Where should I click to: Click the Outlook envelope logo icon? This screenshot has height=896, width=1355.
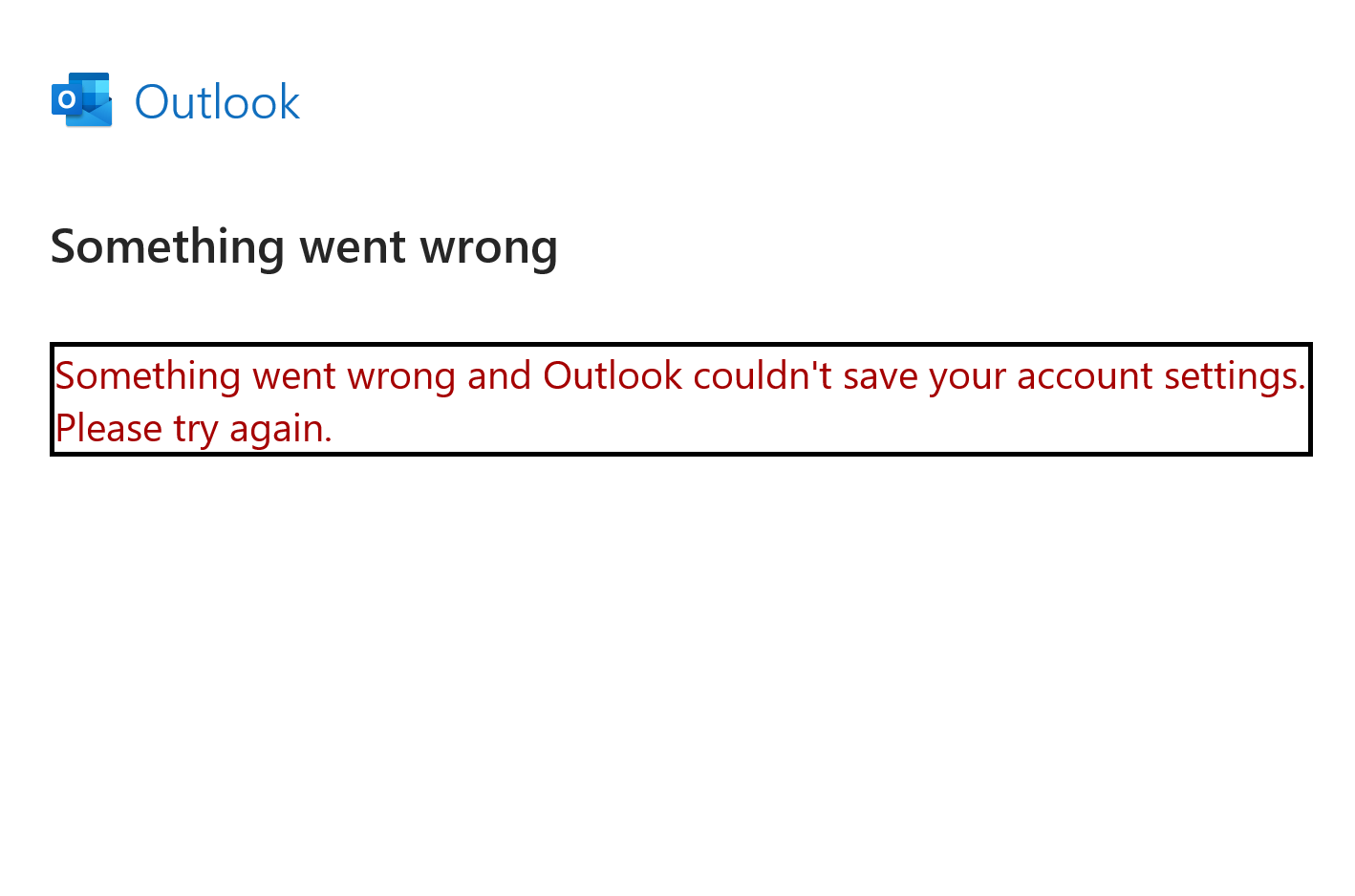click(x=82, y=99)
